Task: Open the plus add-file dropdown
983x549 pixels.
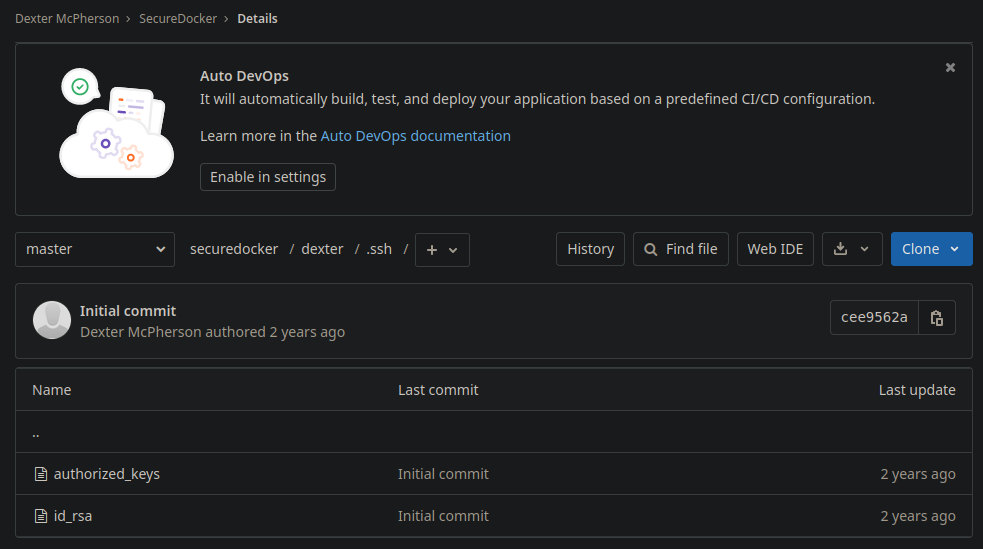Action: (442, 250)
